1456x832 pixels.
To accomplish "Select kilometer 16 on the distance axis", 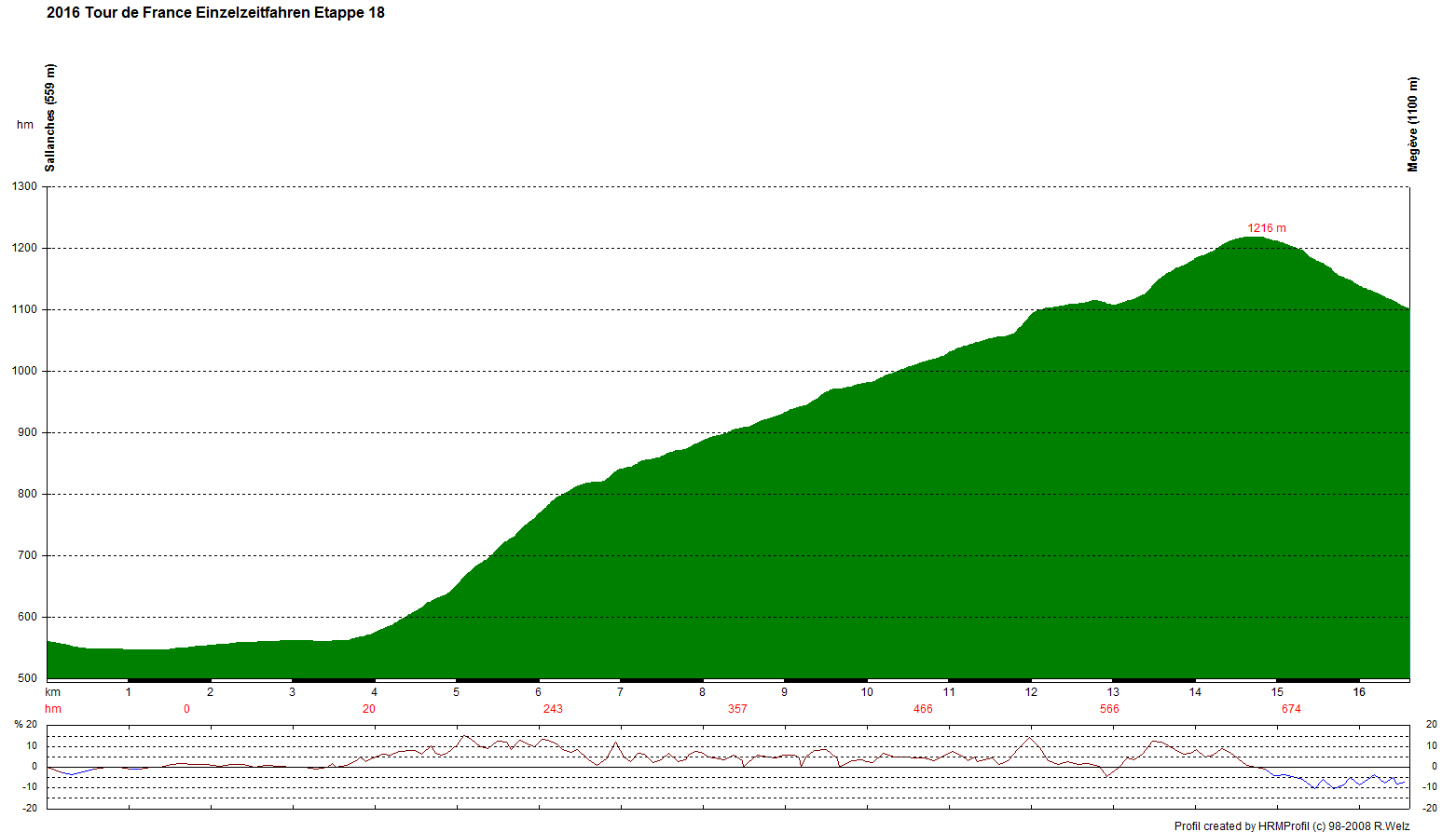I will (x=1359, y=692).
